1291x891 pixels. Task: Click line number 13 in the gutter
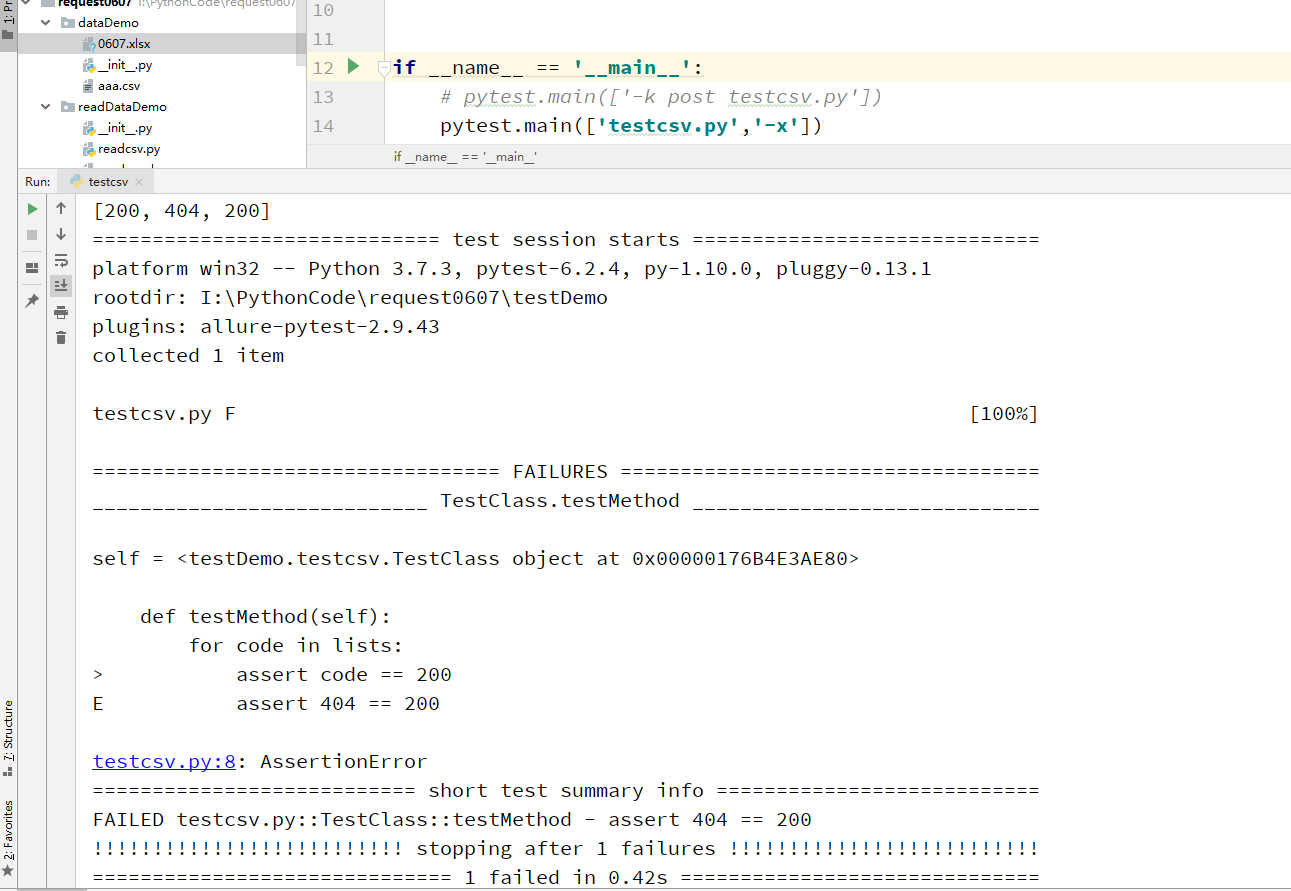323,97
